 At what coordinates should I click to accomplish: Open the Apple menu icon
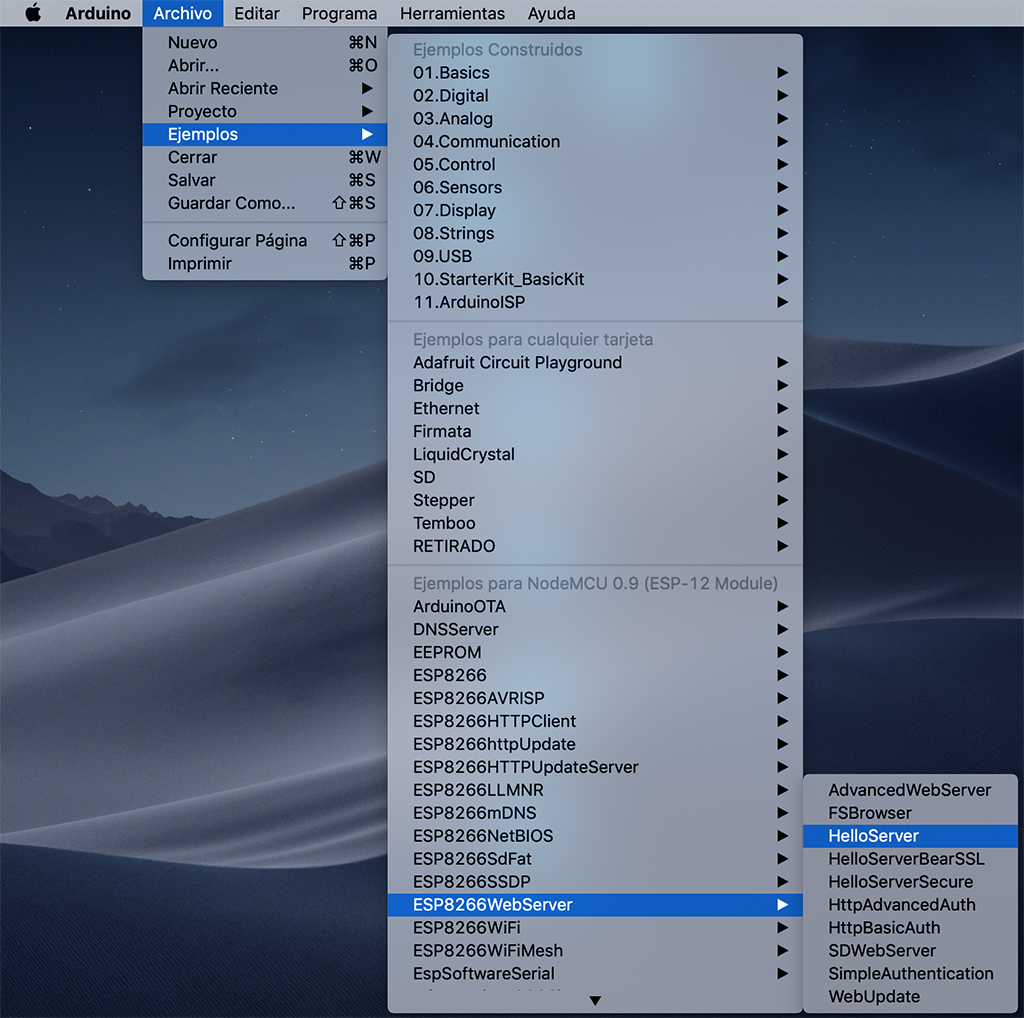tap(33, 13)
